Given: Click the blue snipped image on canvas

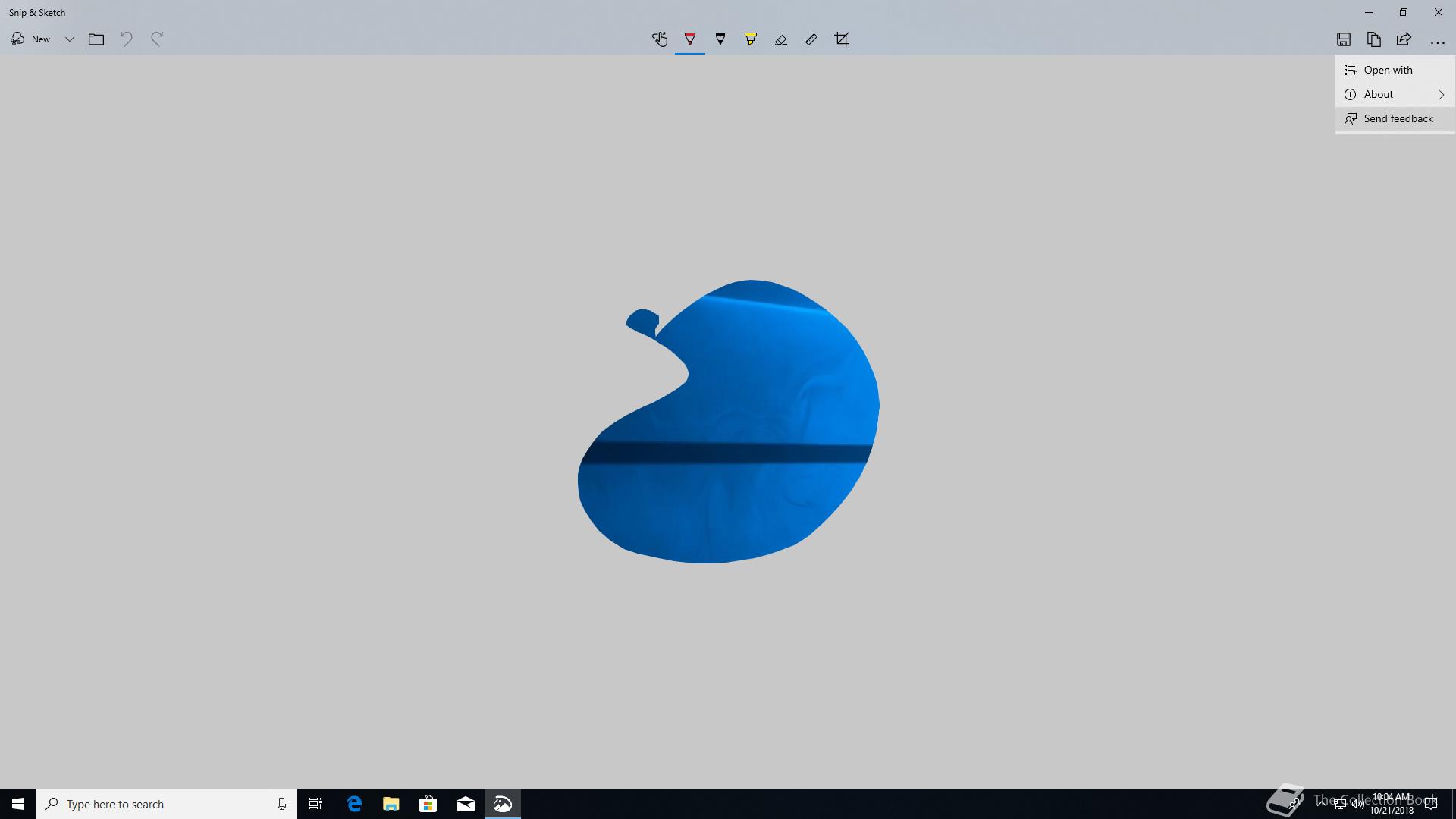Looking at the screenshot, I should [728, 422].
